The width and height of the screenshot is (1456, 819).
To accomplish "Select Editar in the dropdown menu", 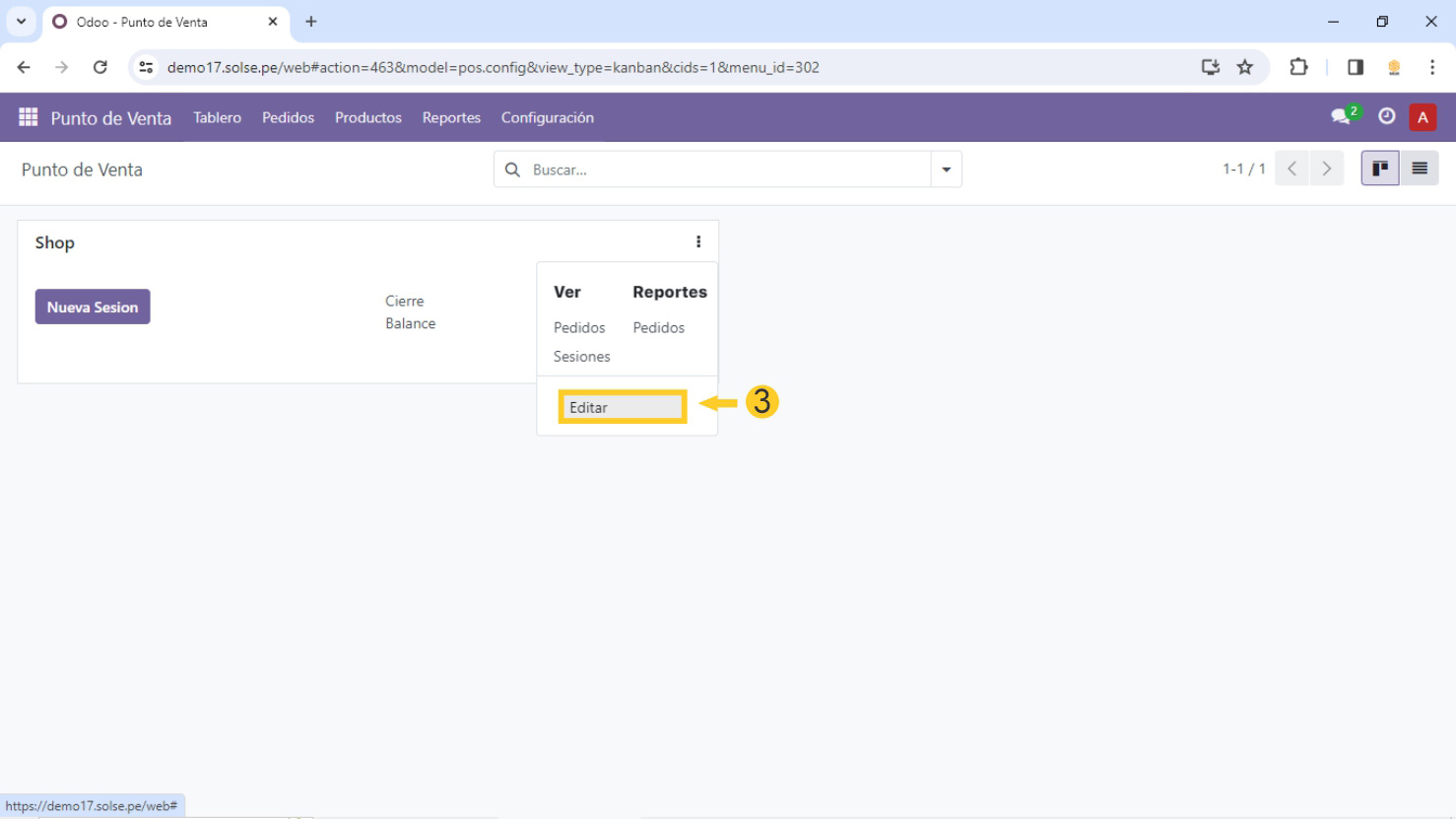I will 622,407.
